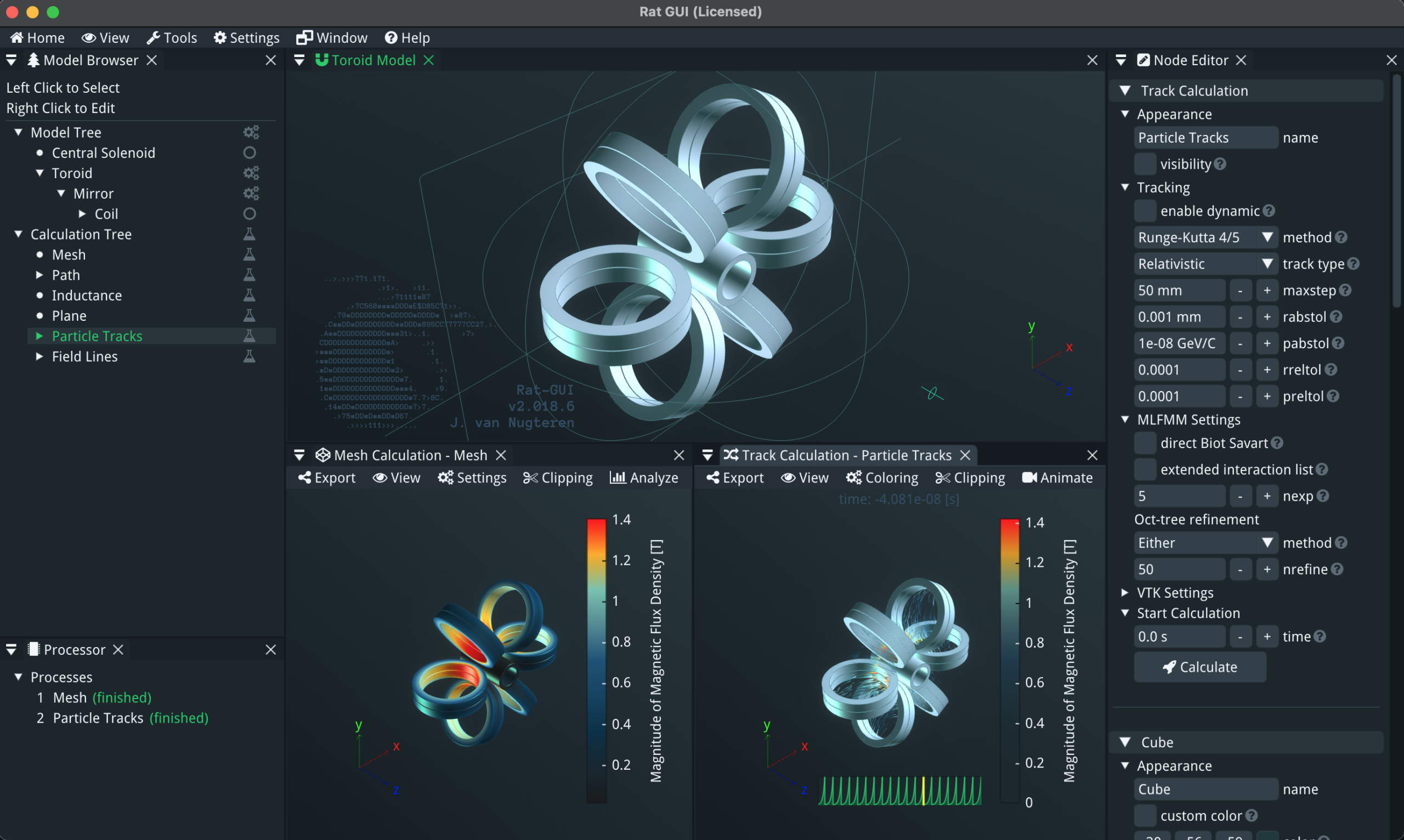Image resolution: width=1404 pixels, height=840 pixels.
Task: Click the circle icon beside Central Solenoid
Action: [x=250, y=153]
